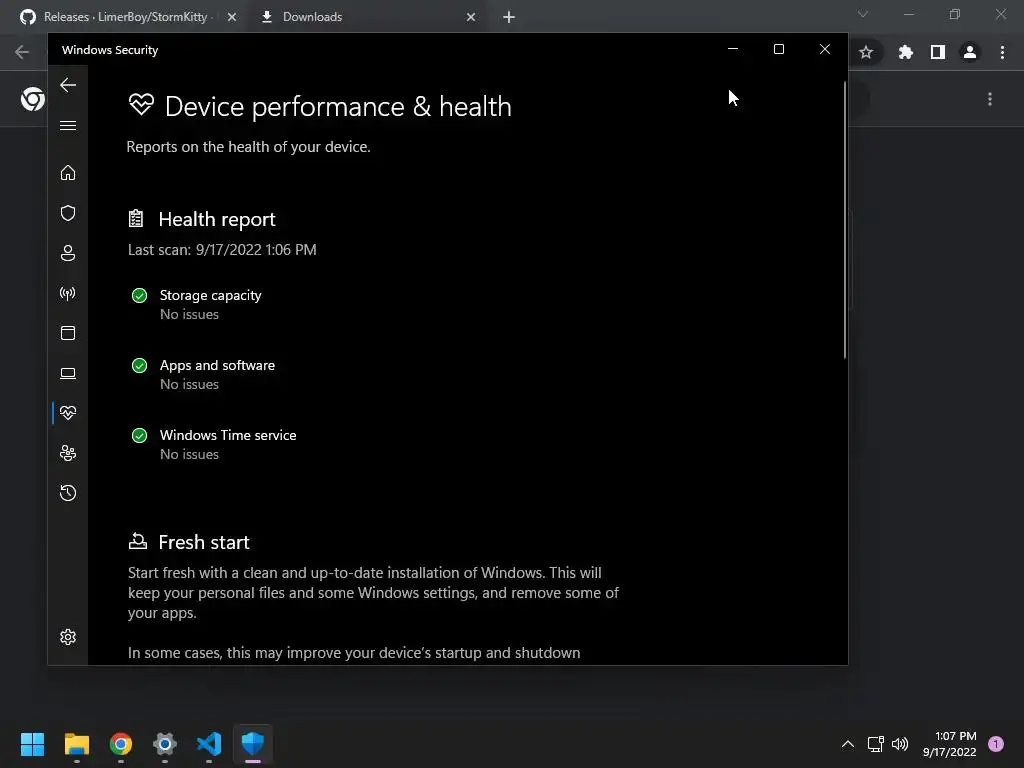Screen dimensions: 1024x768
Task: Open Virus & threat protection shield icon
Action: pos(68,213)
